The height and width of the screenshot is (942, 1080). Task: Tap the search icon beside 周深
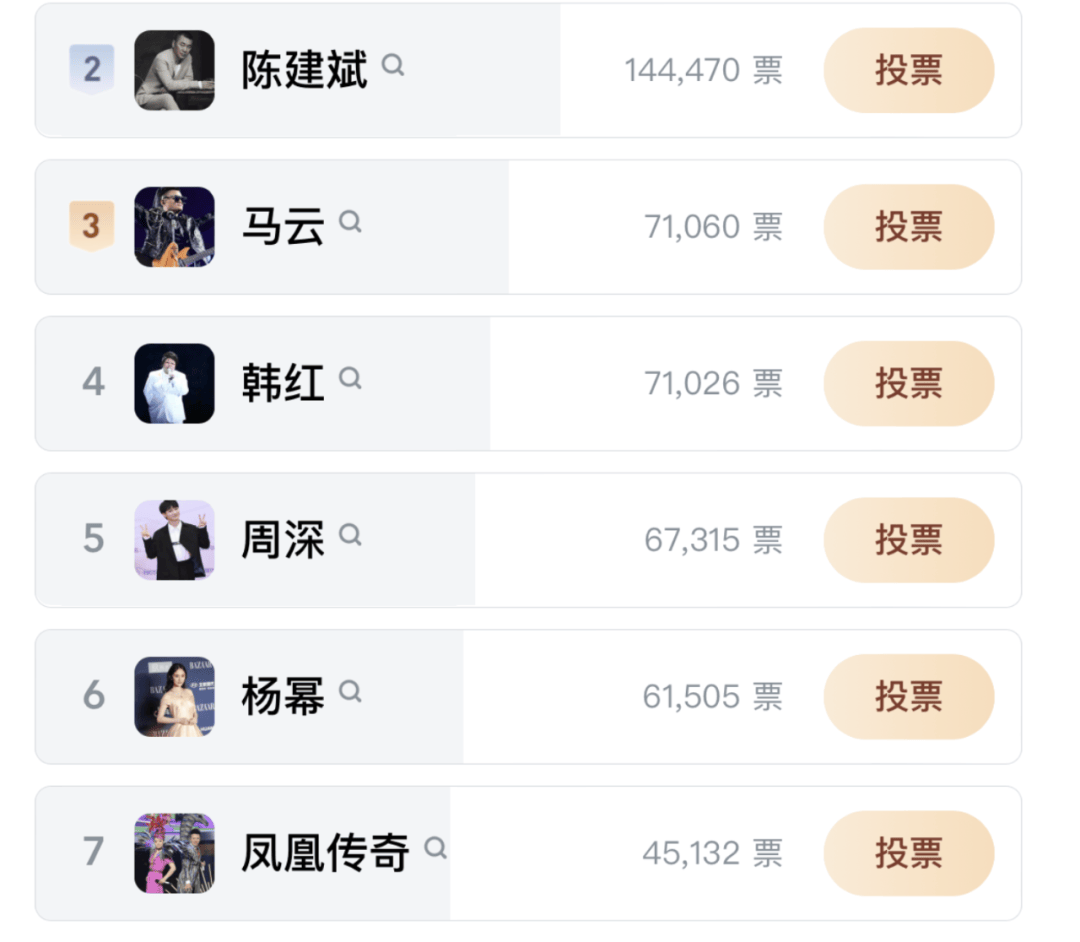(350, 535)
